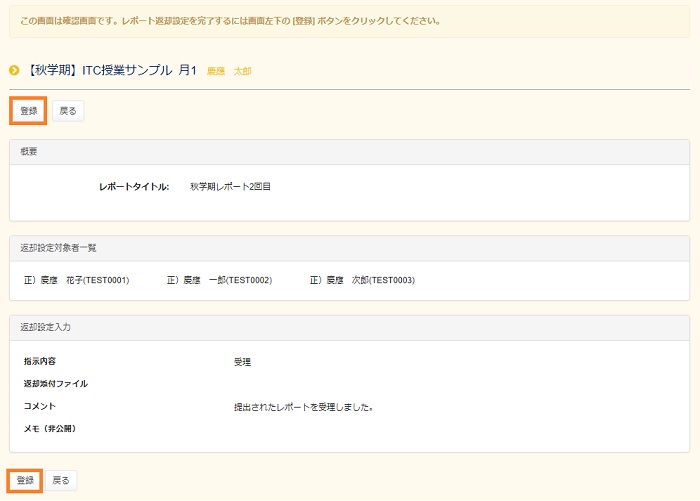The image size is (700, 501).
Task: Open instructor name link 慶應 太郎
Action: point(229,71)
